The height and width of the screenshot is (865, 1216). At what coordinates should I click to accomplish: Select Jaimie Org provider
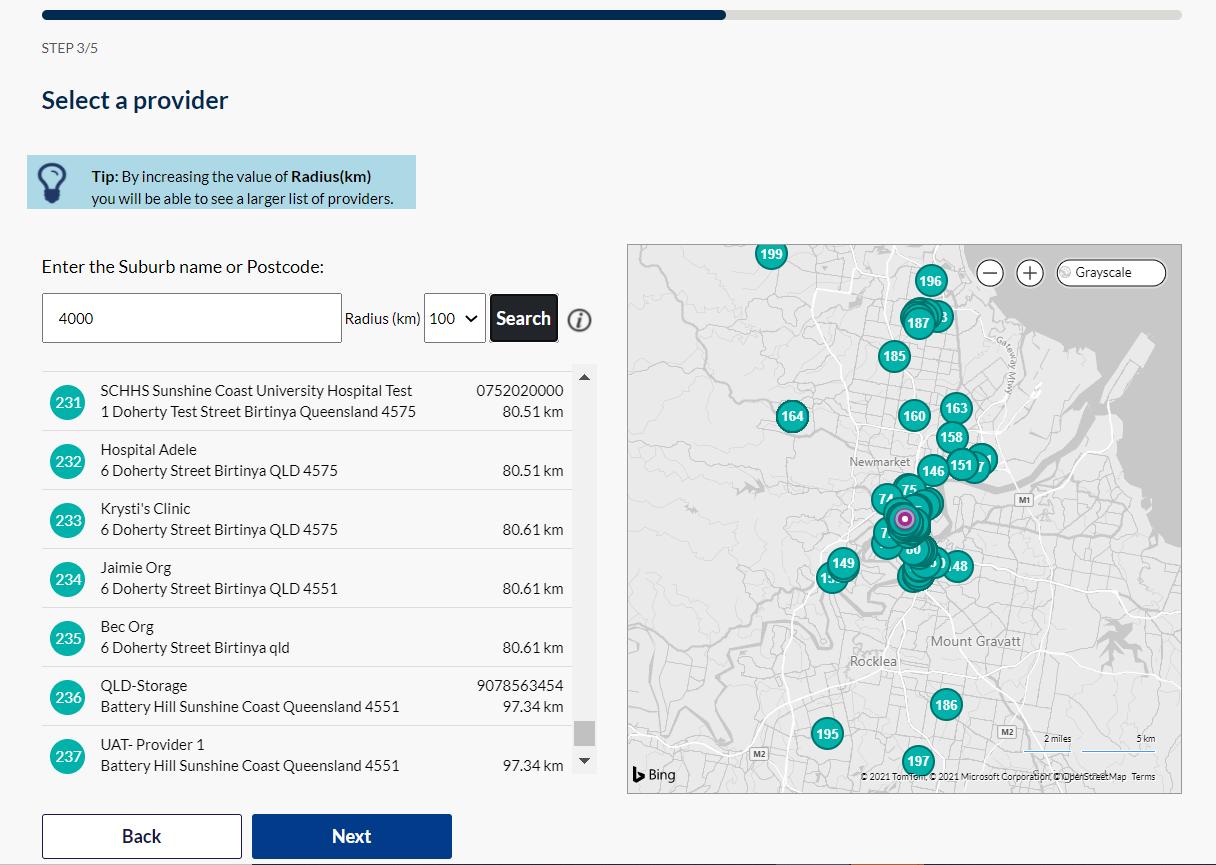pyautogui.click(x=307, y=578)
